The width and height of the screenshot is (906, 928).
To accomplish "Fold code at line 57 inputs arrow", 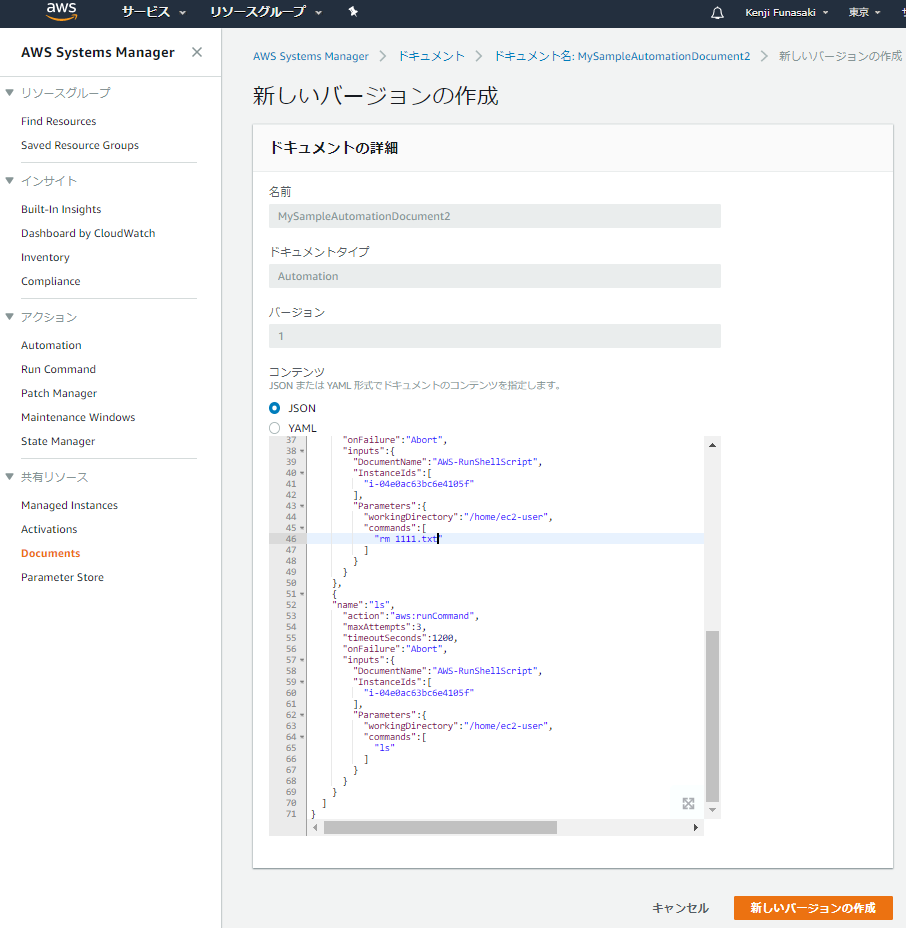I will coord(302,660).
